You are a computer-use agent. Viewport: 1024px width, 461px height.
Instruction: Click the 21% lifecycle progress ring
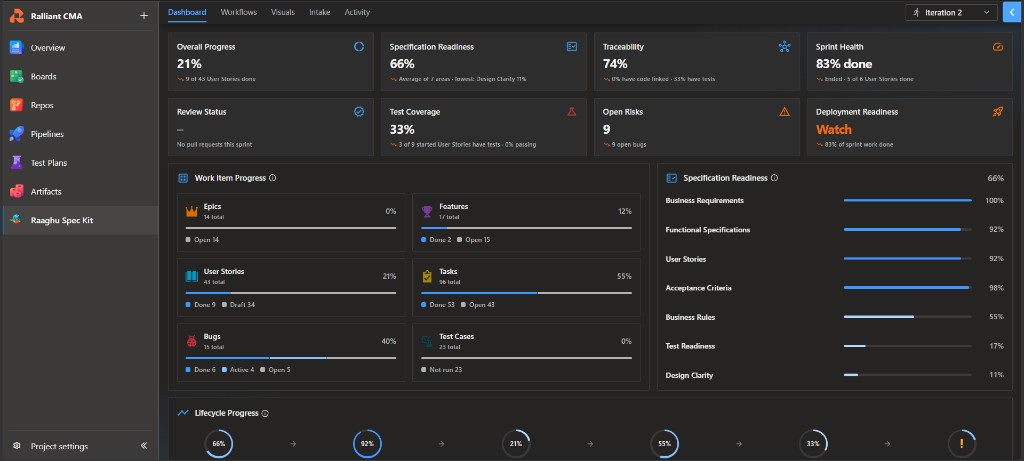click(x=516, y=443)
